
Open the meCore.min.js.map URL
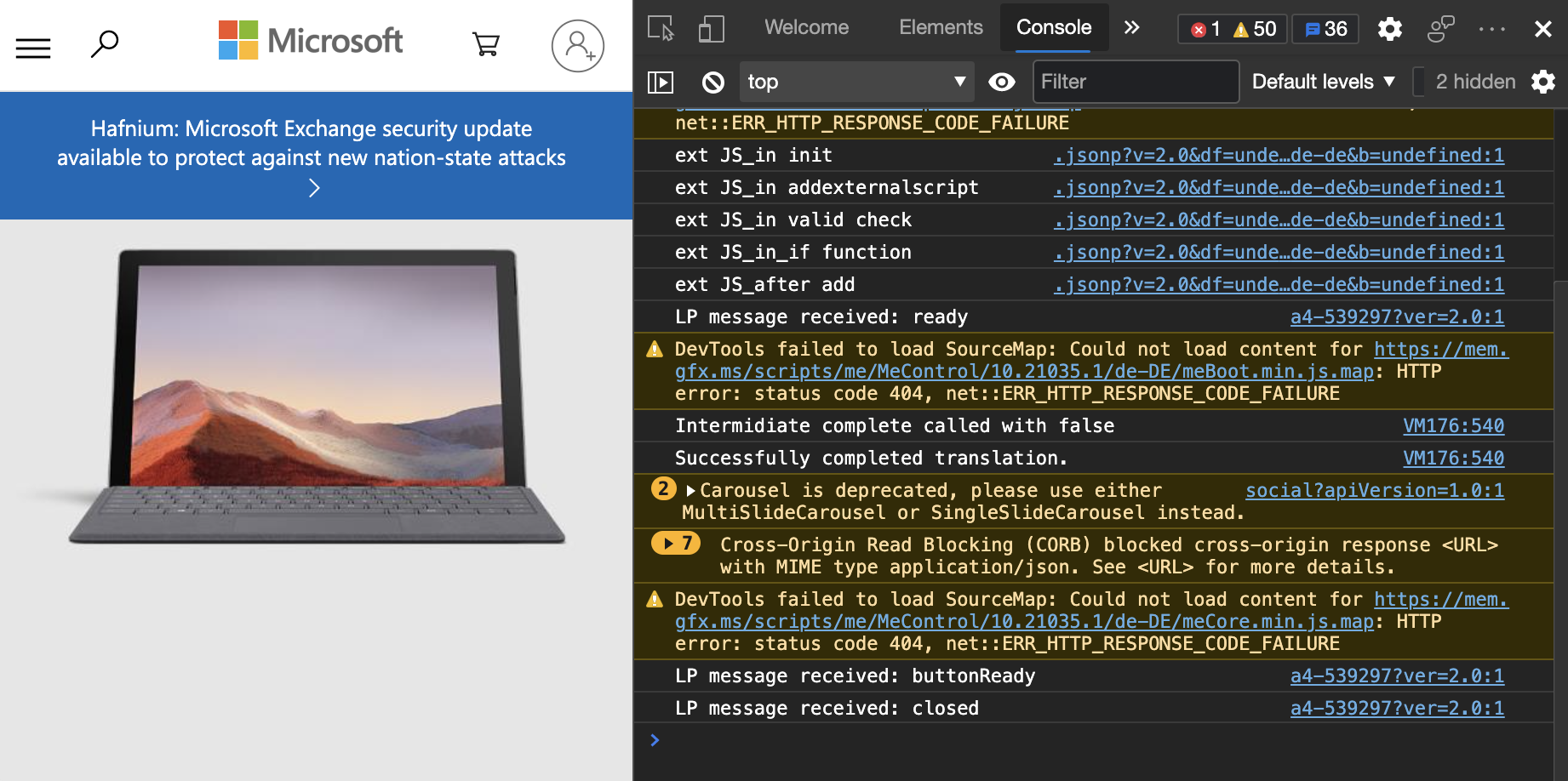pyautogui.click(x=1024, y=621)
